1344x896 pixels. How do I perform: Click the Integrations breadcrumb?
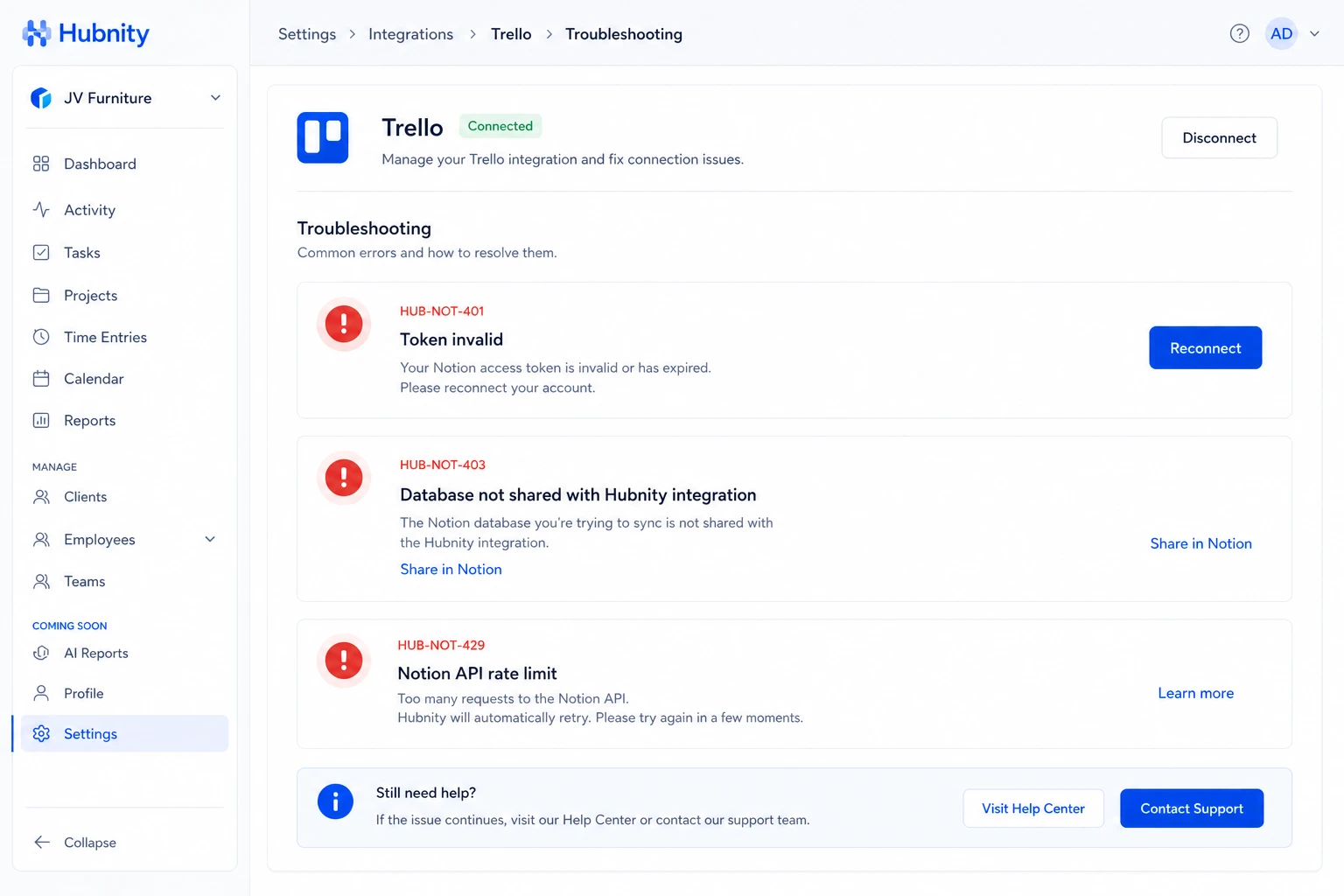tap(410, 34)
